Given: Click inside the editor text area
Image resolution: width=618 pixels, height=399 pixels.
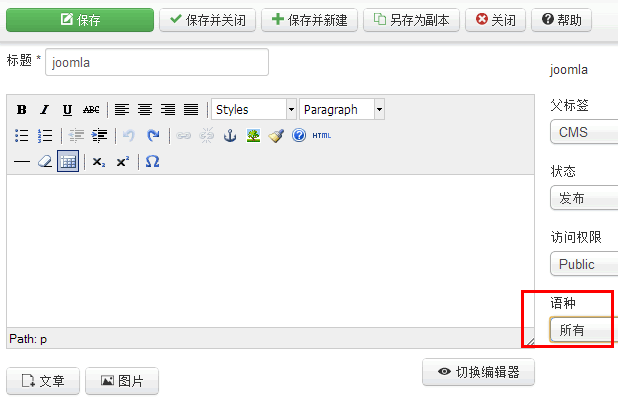Looking at the screenshot, I should tap(270, 251).
